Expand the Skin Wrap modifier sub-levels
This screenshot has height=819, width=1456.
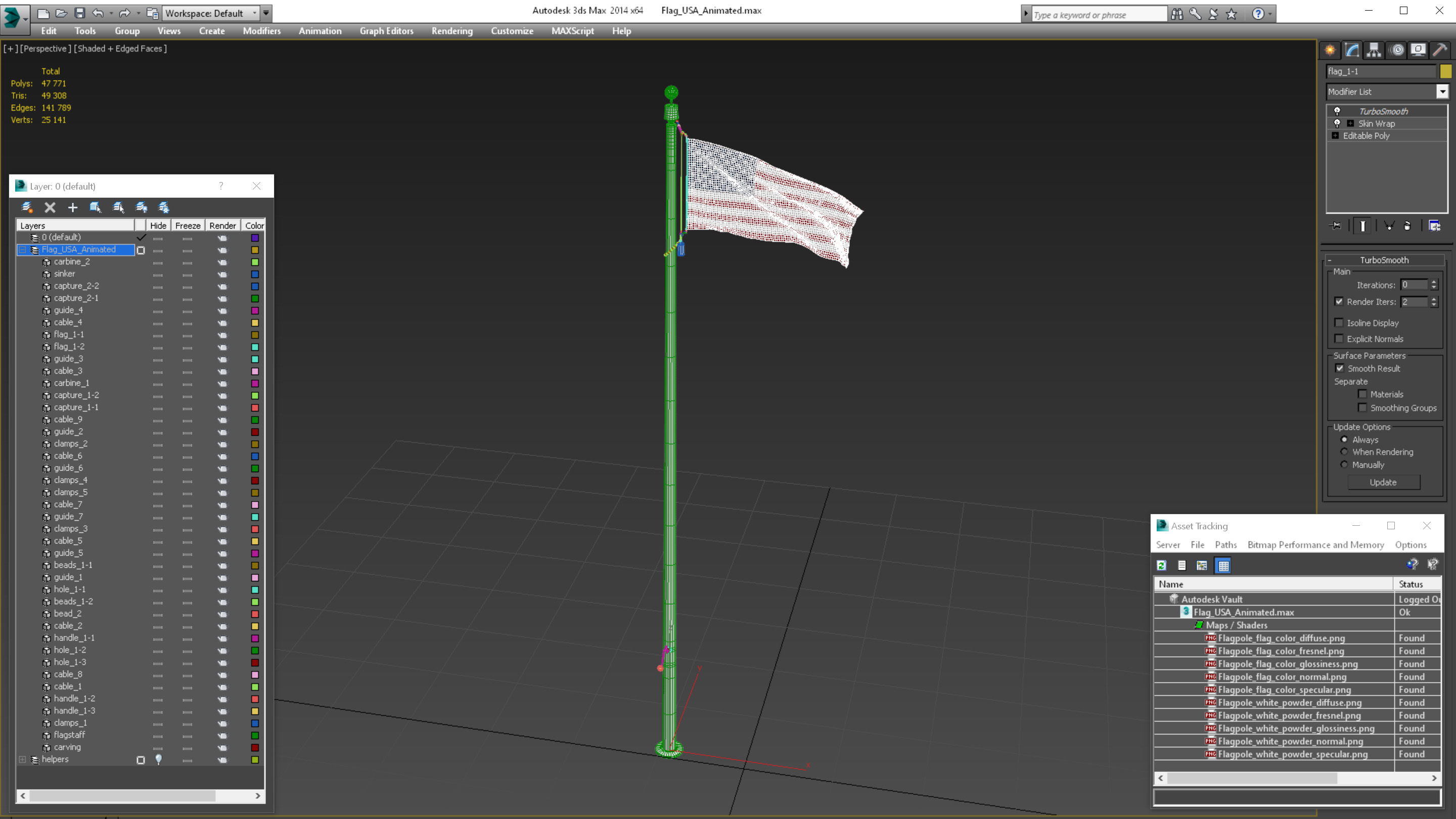coord(1350,123)
